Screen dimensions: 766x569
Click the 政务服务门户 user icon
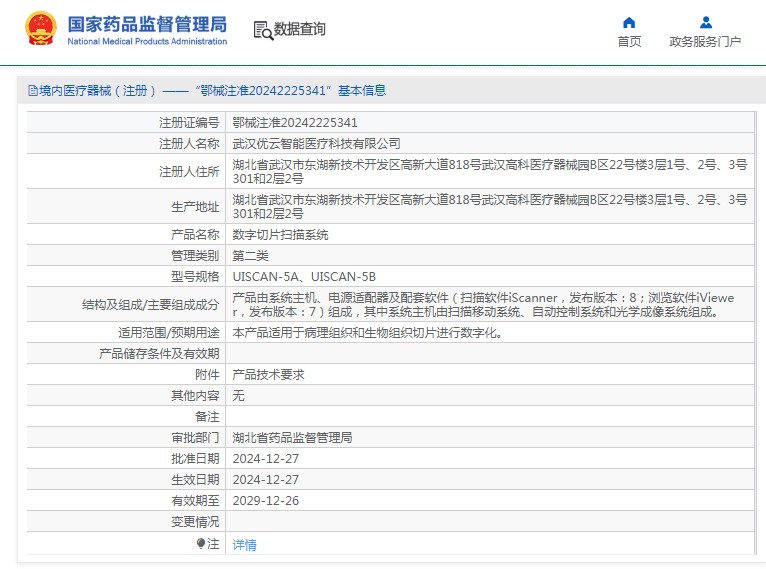pyautogui.click(x=705, y=22)
